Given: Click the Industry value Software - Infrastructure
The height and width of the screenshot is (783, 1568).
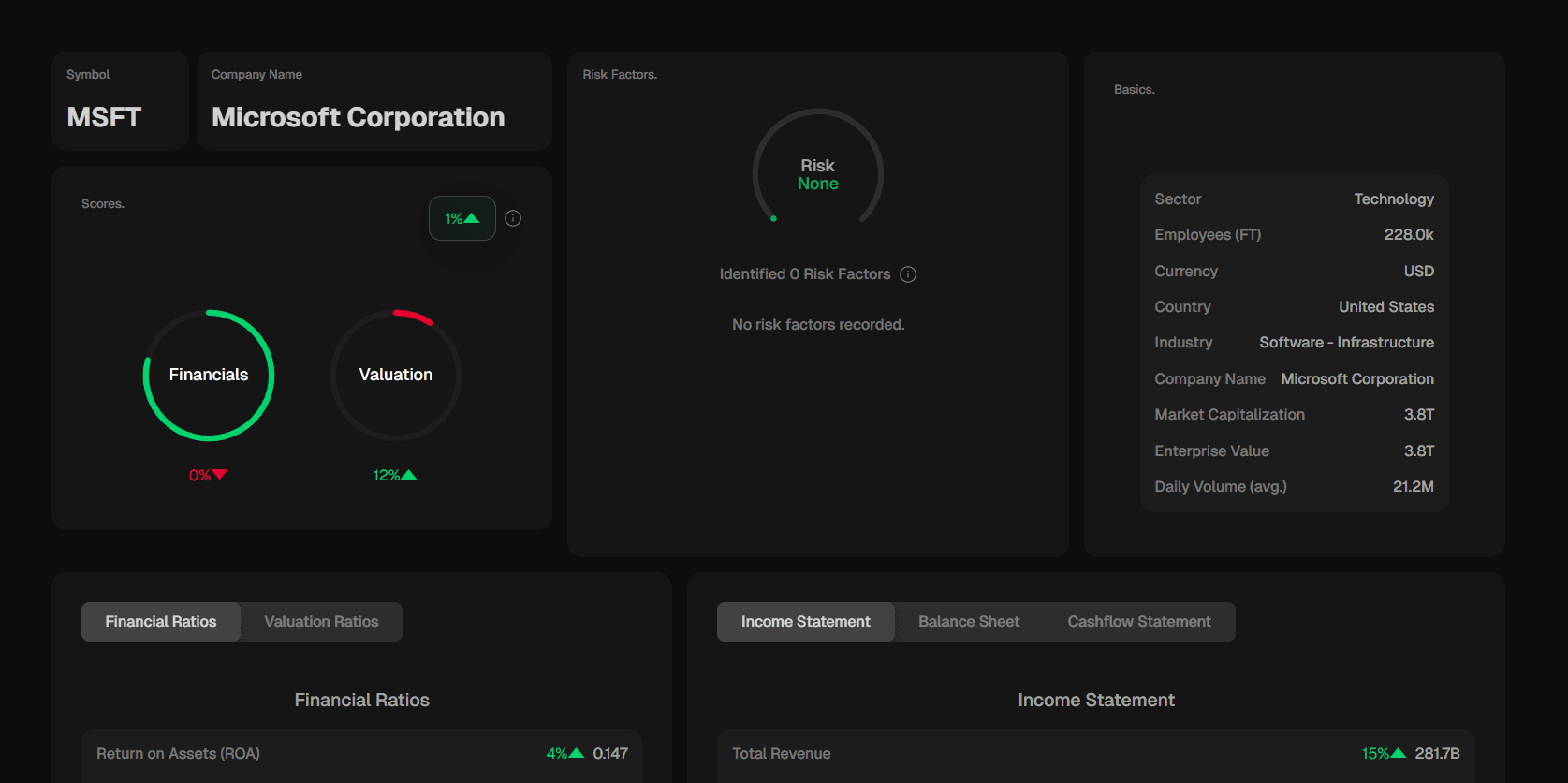Looking at the screenshot, I should 1347,343.
